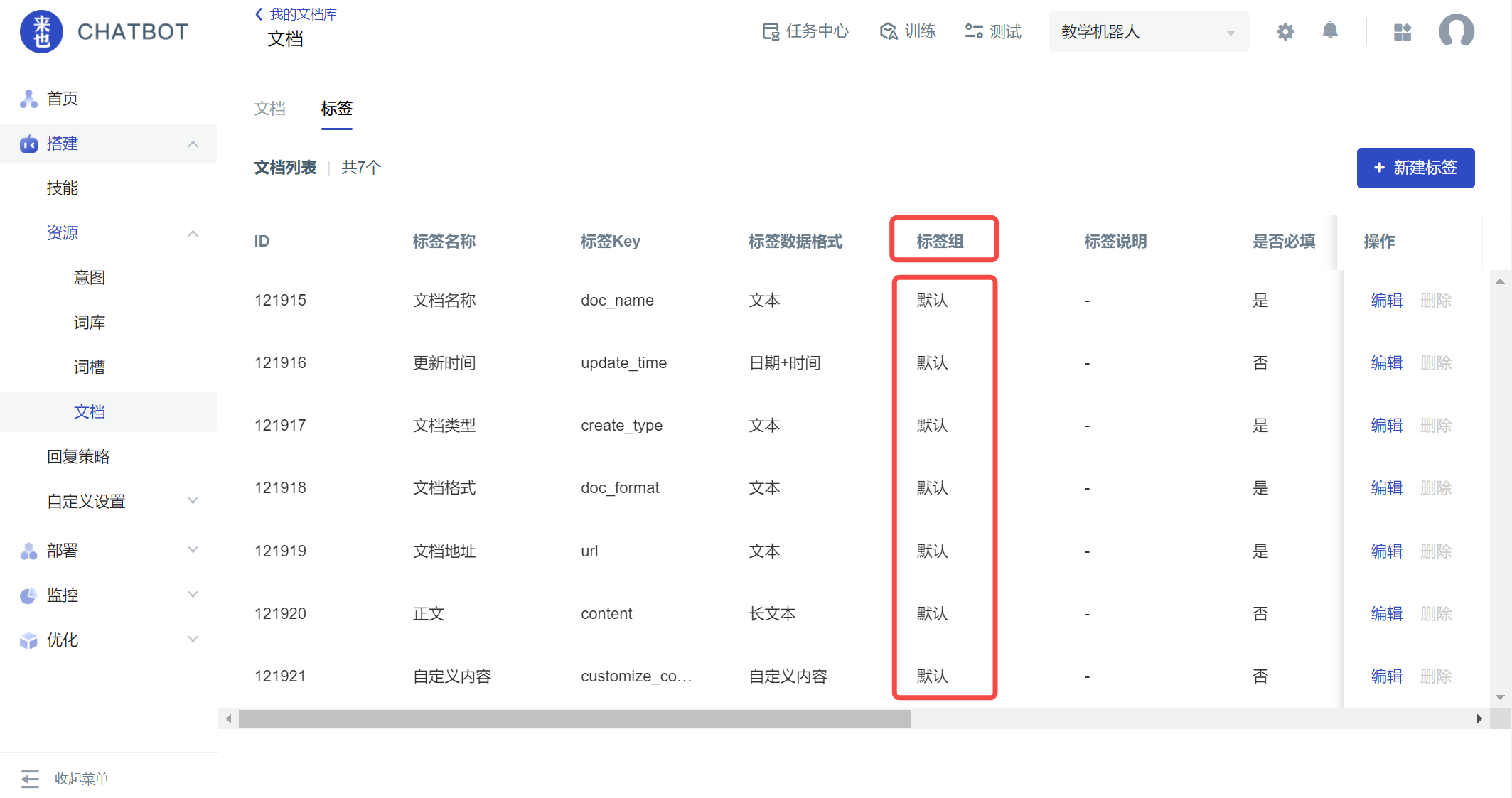The height and width of the screenshot is (798, 1512).
Task: Switch to the 文档 tab
Action: pos(270,109)
